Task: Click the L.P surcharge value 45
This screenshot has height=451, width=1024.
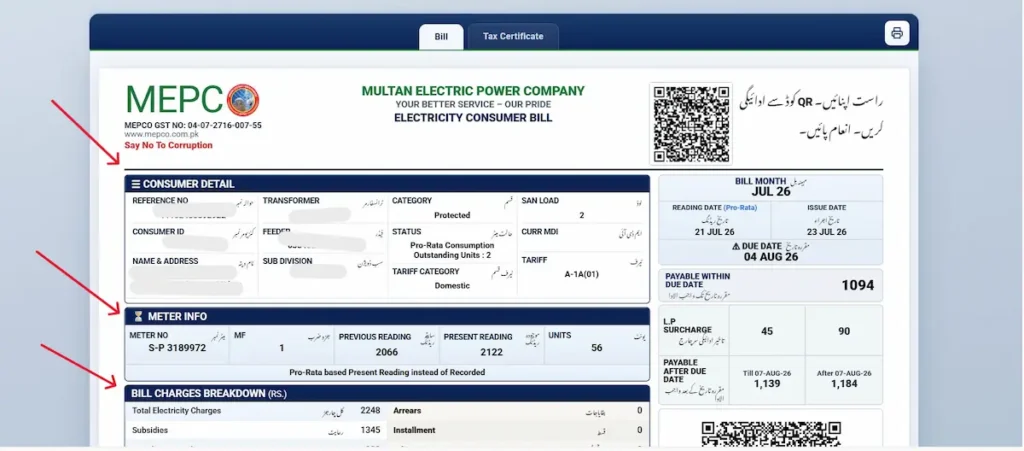Action: (x=767, y=332)
